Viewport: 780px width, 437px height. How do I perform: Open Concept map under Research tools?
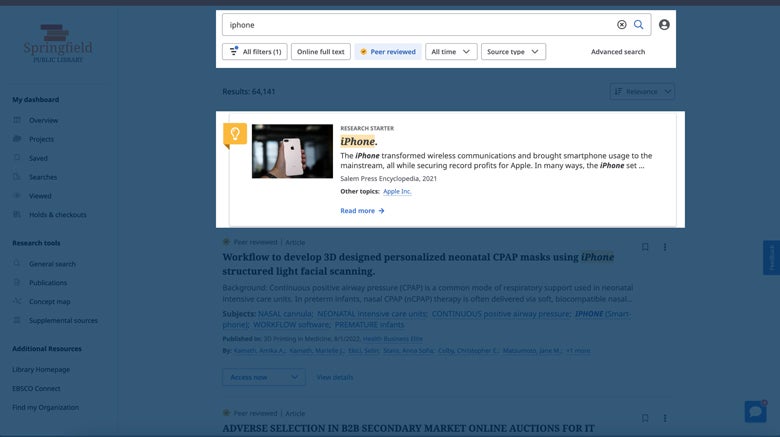point(50,301)
